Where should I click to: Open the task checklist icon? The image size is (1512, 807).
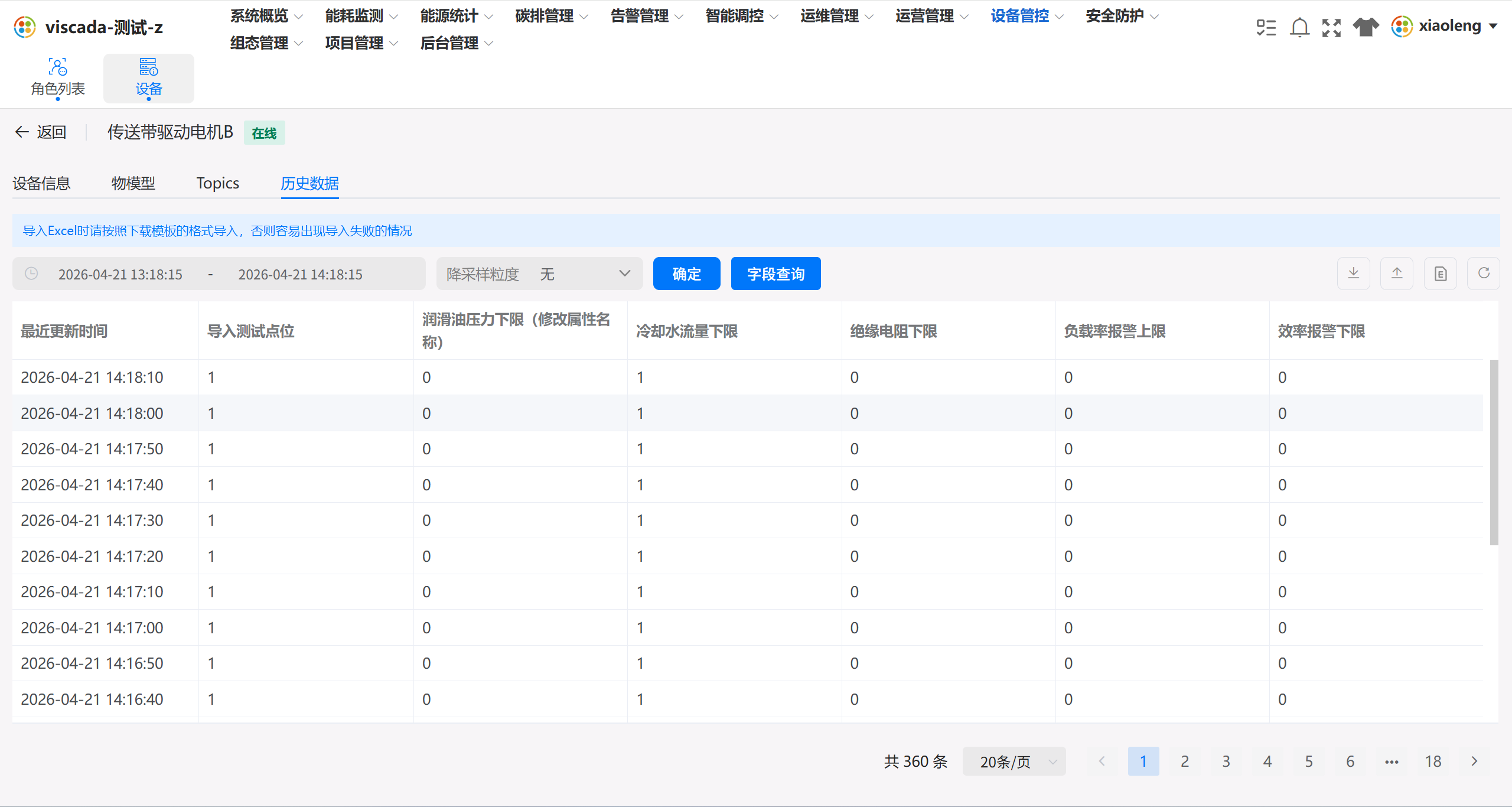click(1266, 27)
